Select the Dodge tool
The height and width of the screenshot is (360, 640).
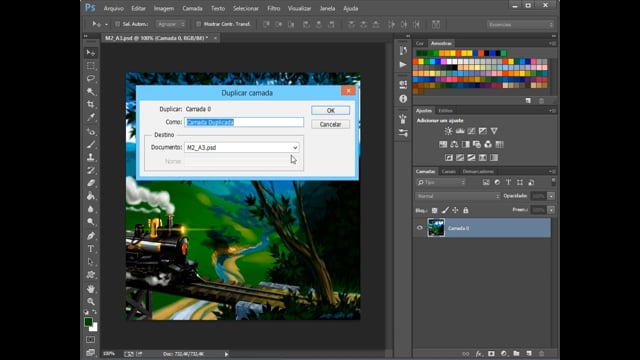[x=91, y=222]
